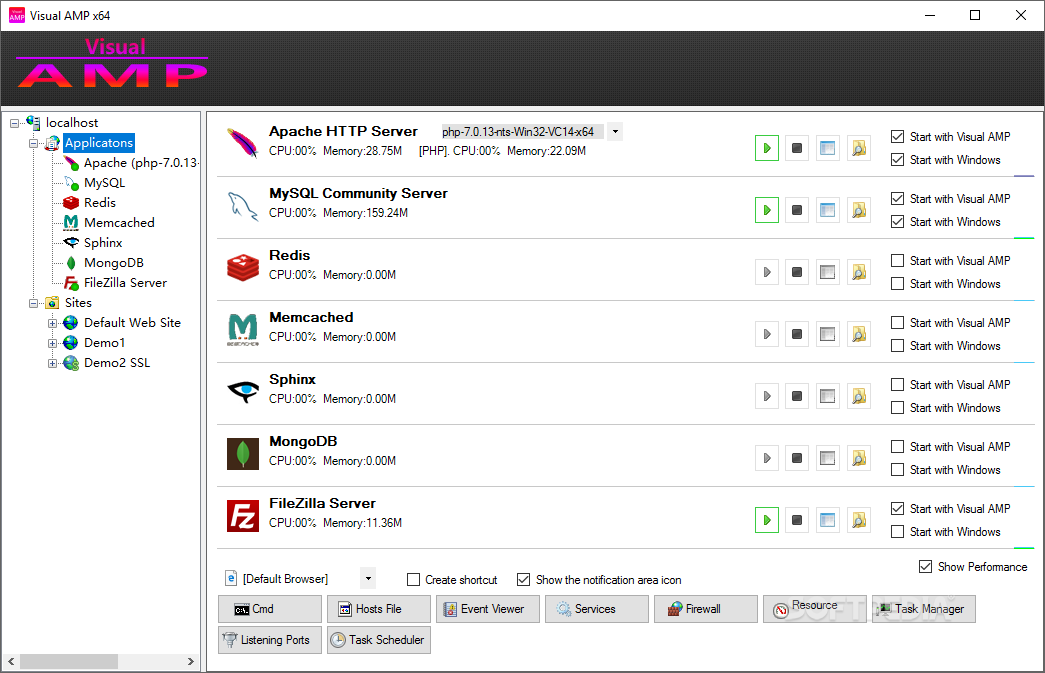Enable FileZilla Start with Windows
1045x673 pixels.
898,532
